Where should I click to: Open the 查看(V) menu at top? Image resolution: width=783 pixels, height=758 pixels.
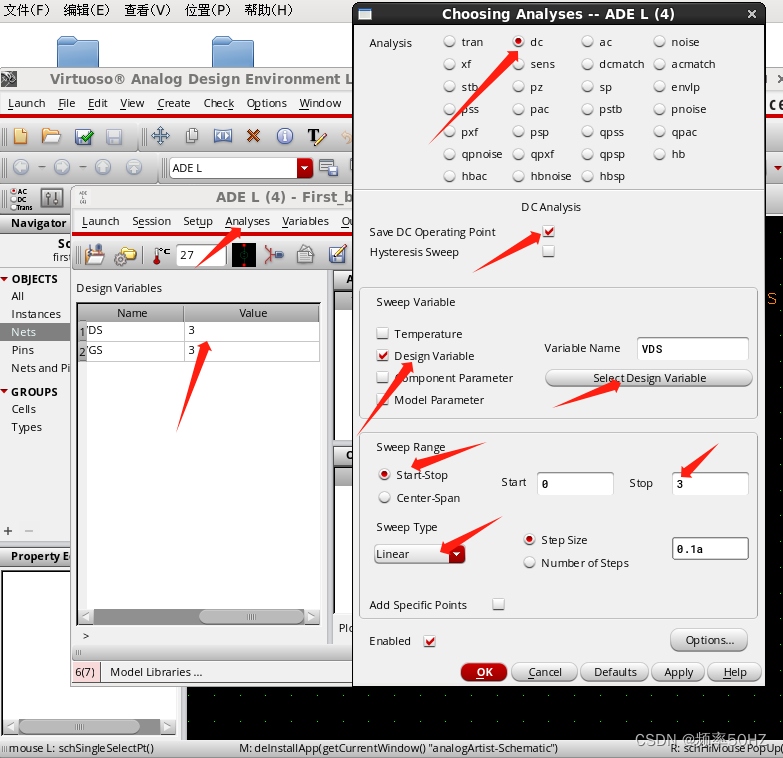(147, 10)
